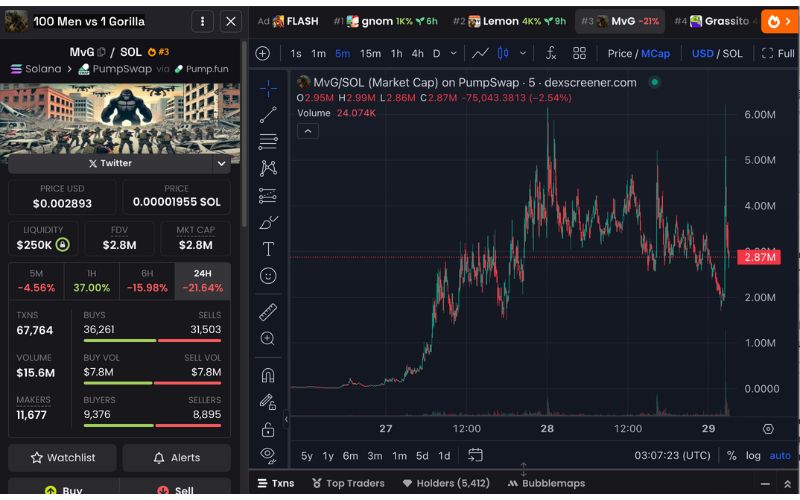Toggle percentage scale
The width and height of the screenshot is (800, 500).
[731, 455]
